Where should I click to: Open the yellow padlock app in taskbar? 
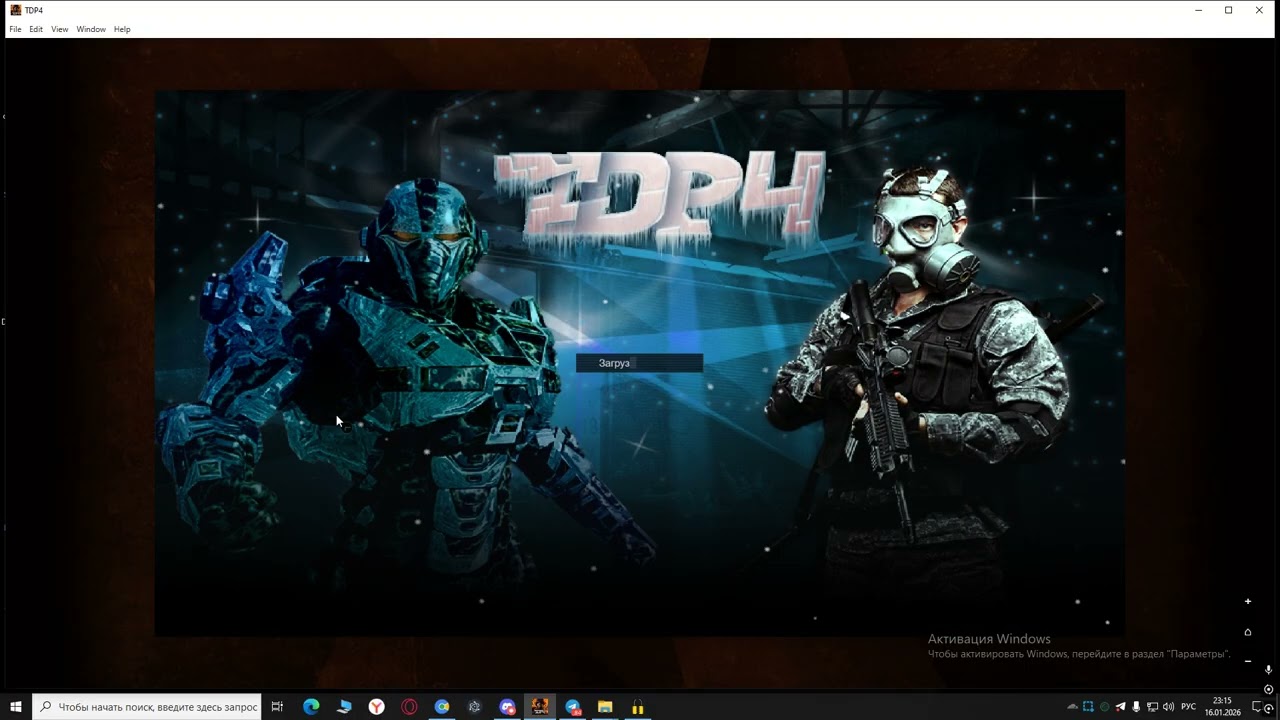[x=637, y=707]
